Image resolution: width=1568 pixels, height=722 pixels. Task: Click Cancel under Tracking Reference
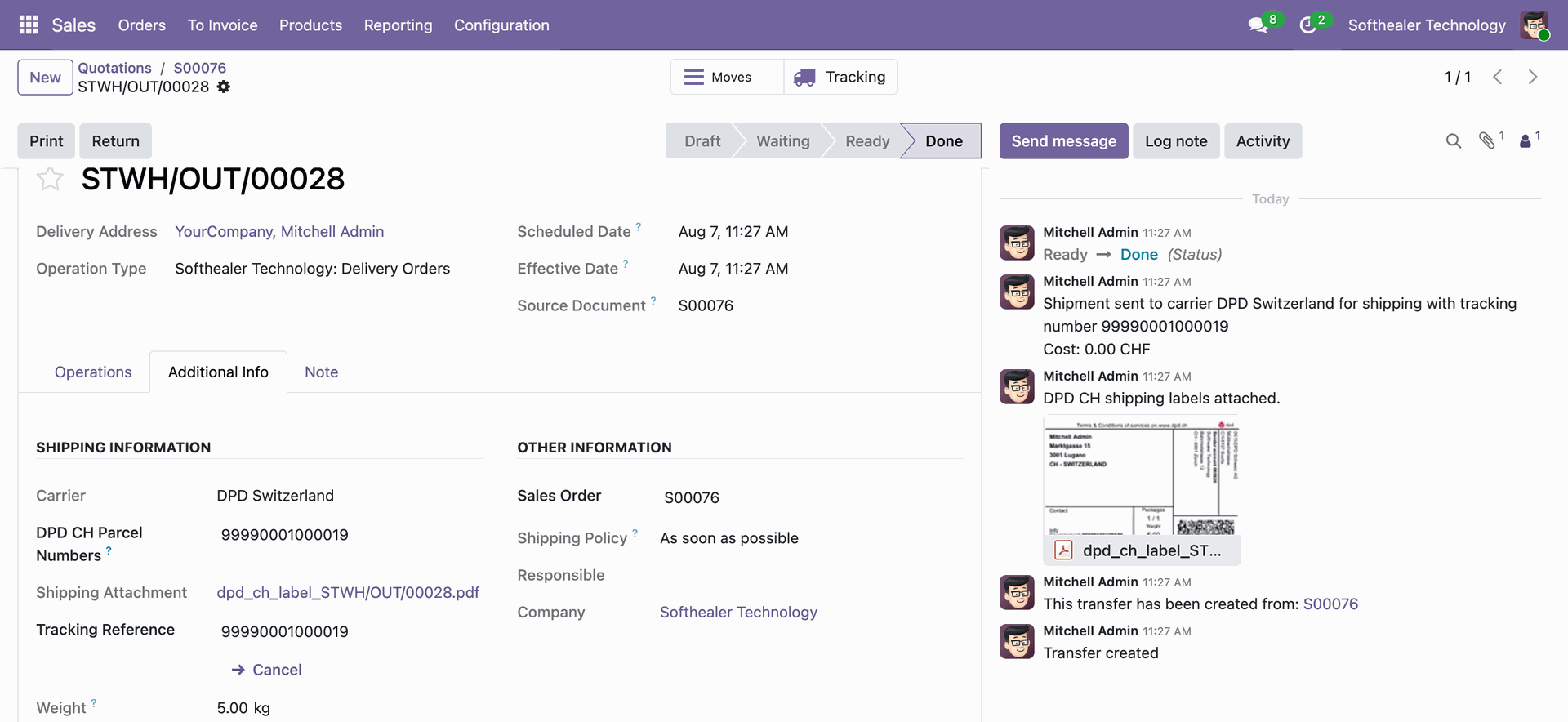267,670
